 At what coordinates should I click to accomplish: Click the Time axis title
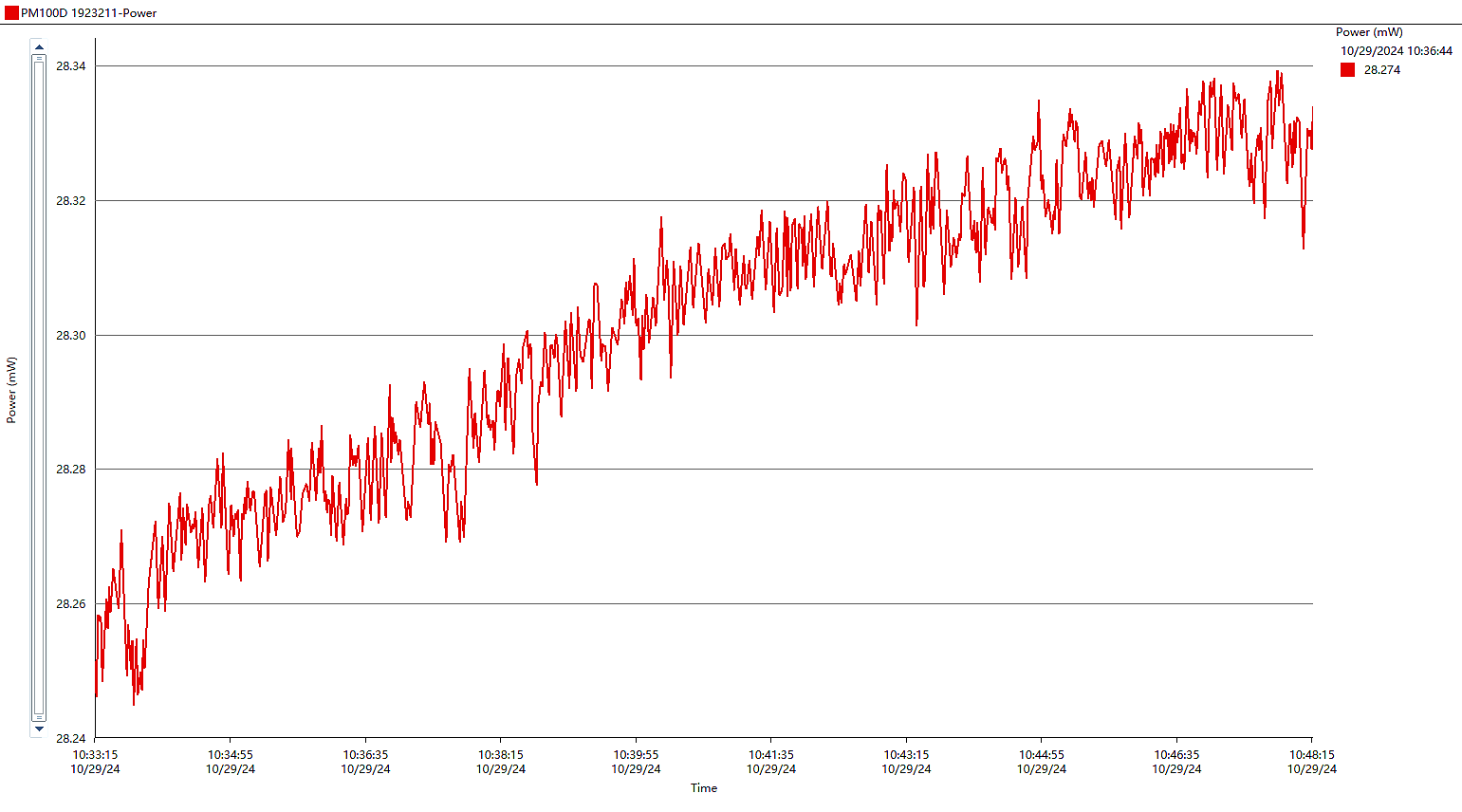(x=704, y=788)
